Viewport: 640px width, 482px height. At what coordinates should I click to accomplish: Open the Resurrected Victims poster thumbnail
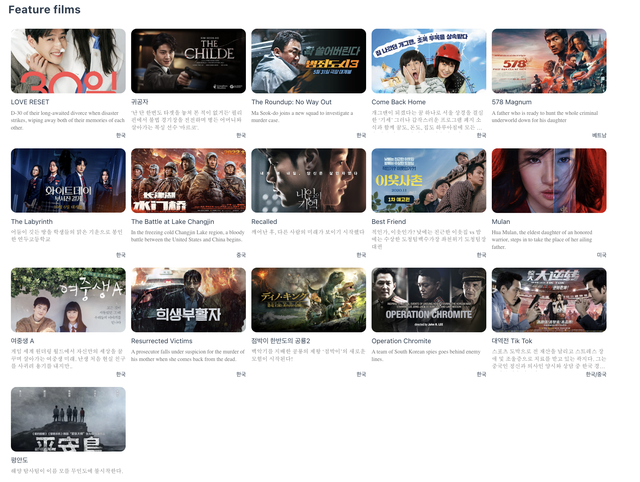coord(188,300)
